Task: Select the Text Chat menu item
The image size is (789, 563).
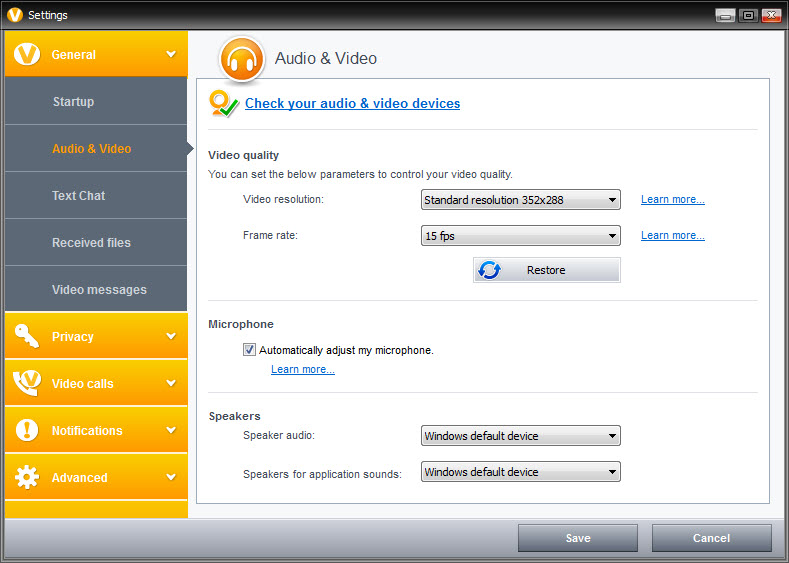Action: click(x=96, y=195)
